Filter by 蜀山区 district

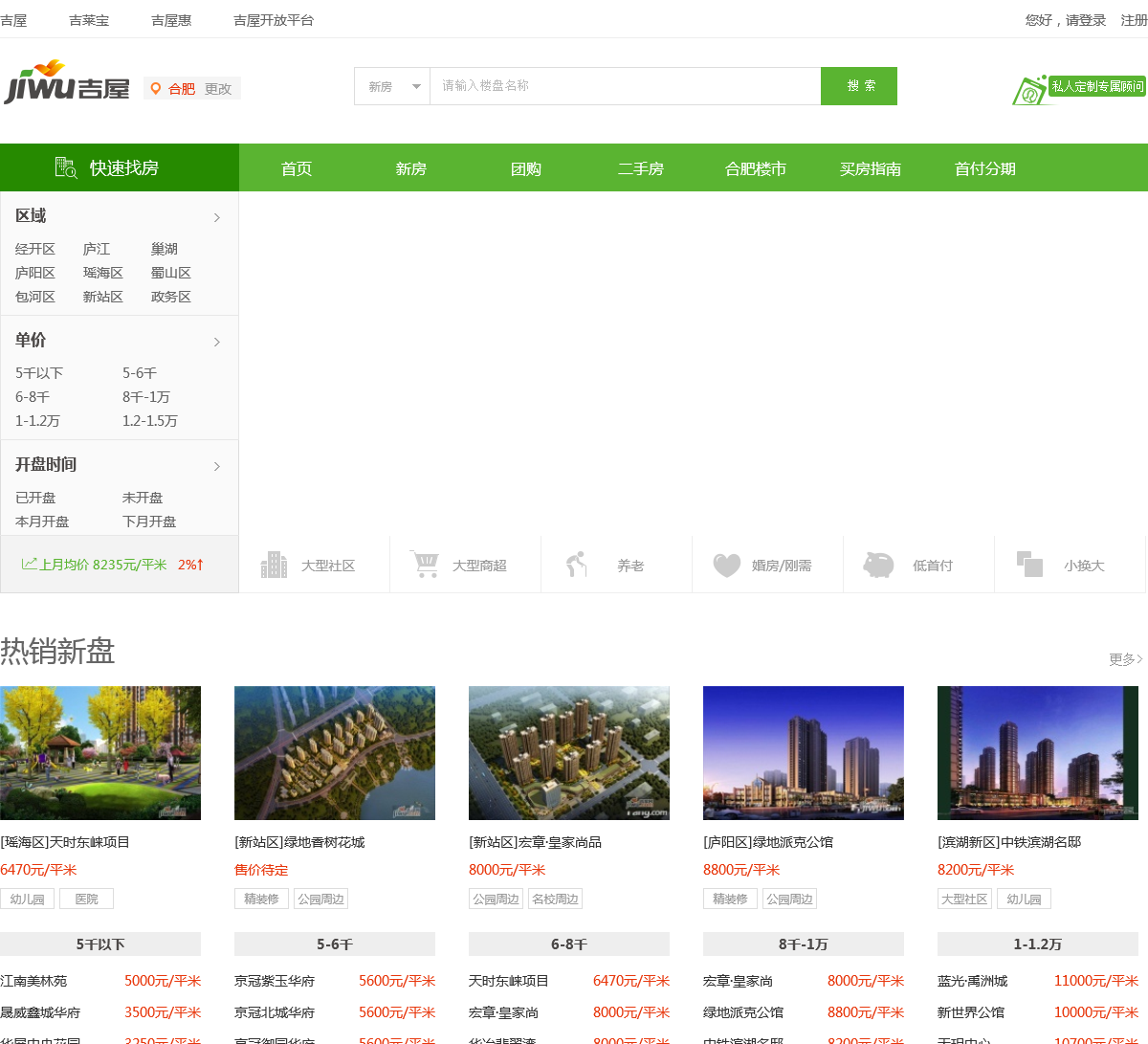tap(171, 273)
